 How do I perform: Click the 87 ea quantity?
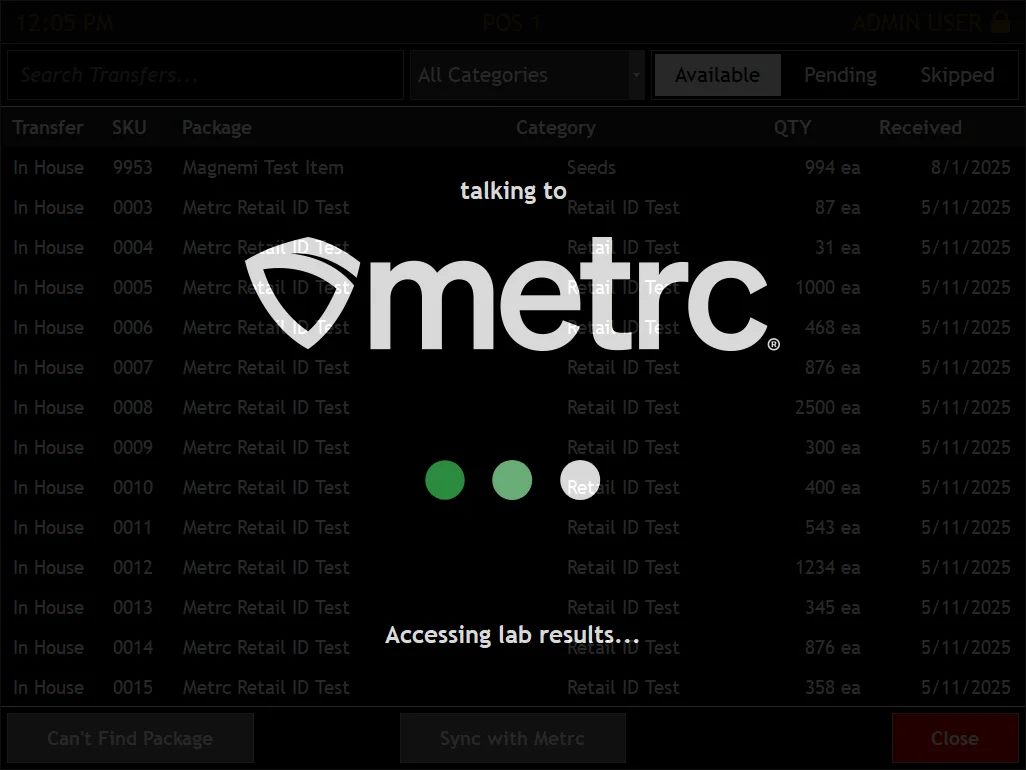click(x=838, y=207)
